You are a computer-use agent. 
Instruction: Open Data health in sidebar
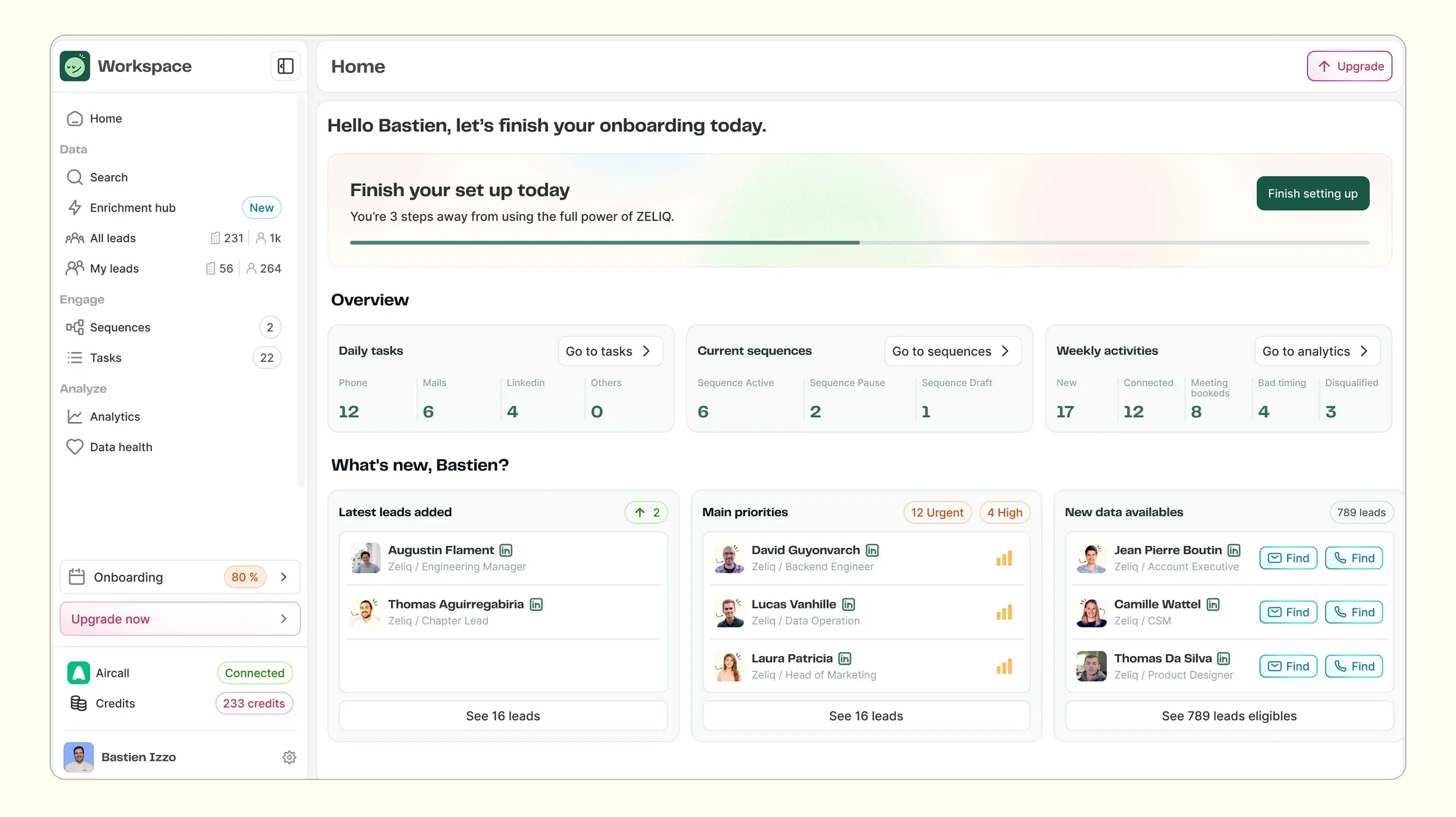pyautogui.click(x=120, y=447)
